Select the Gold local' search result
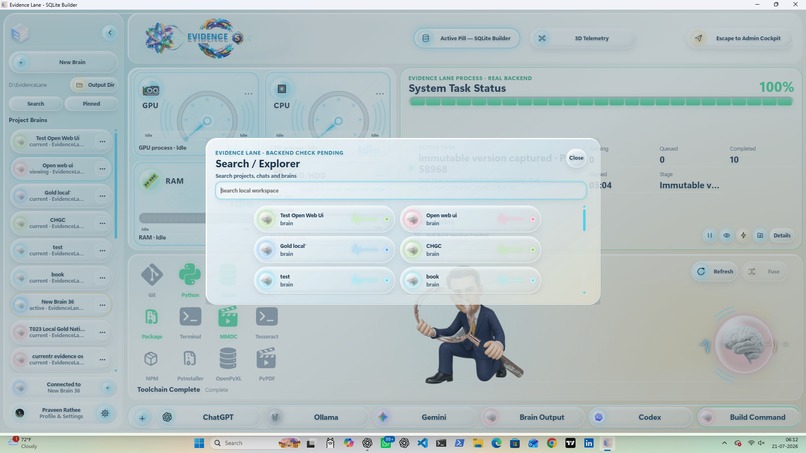 (x=324, y=250)
